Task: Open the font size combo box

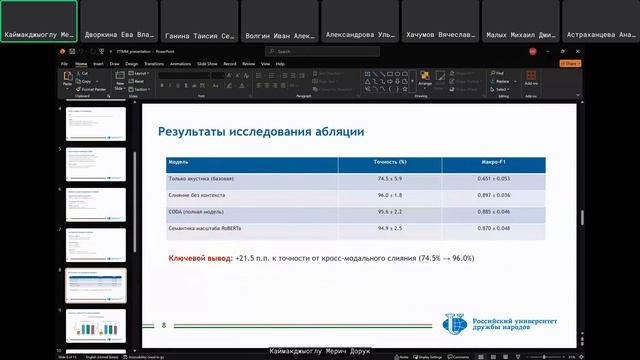Action: pos(218,76)
